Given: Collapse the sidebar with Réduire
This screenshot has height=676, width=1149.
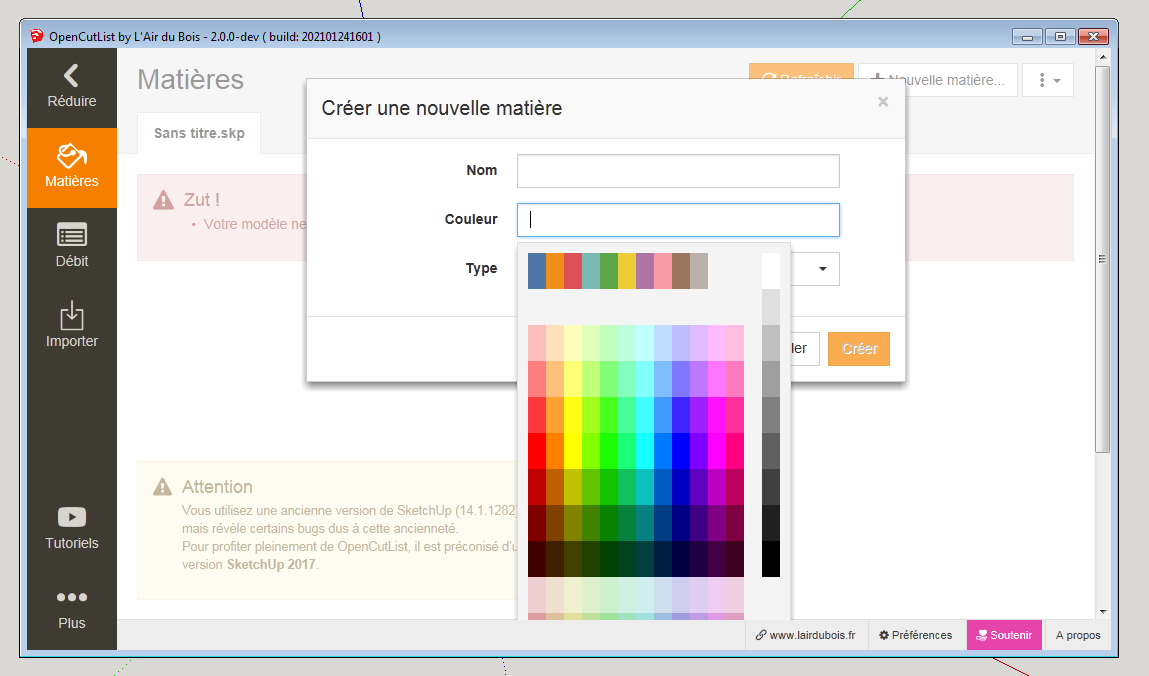Looking at the screenshot, I should pos(72,88).
